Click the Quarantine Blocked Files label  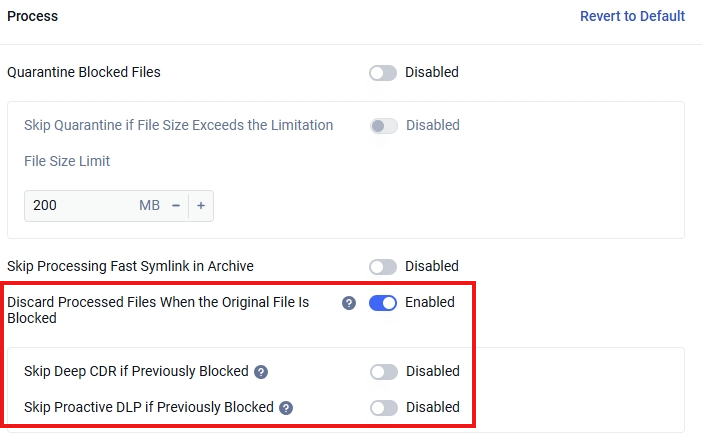pos(84,72)
